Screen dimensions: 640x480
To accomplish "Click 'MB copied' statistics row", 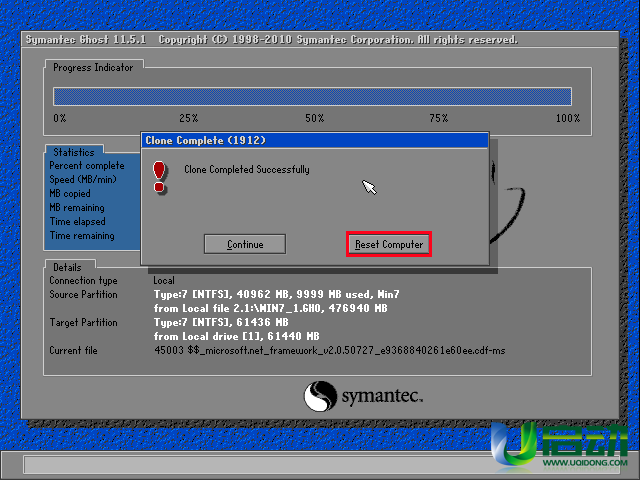I will [70, 193].
